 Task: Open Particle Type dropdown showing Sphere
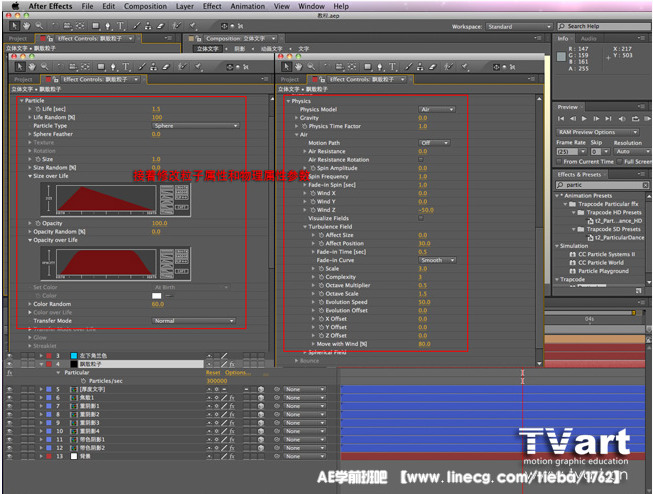[x=195, y=125]
